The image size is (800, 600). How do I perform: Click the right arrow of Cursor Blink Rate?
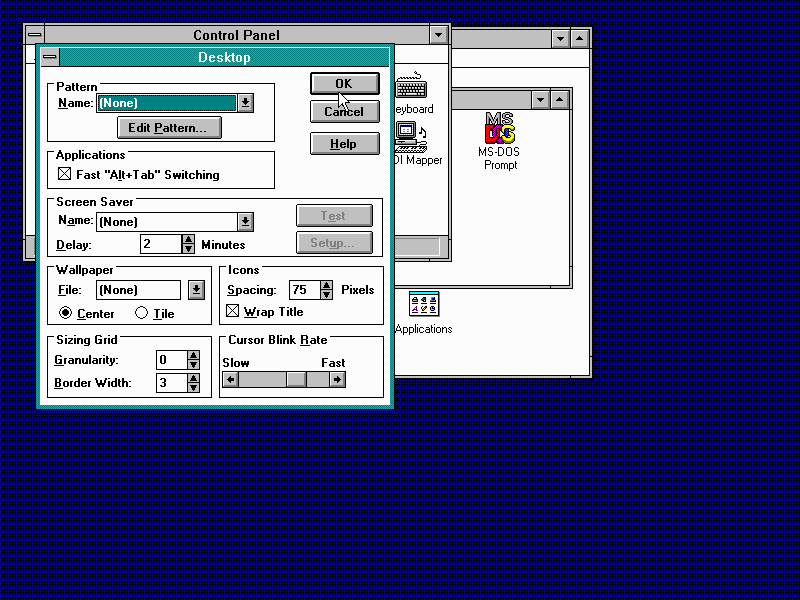337,379
